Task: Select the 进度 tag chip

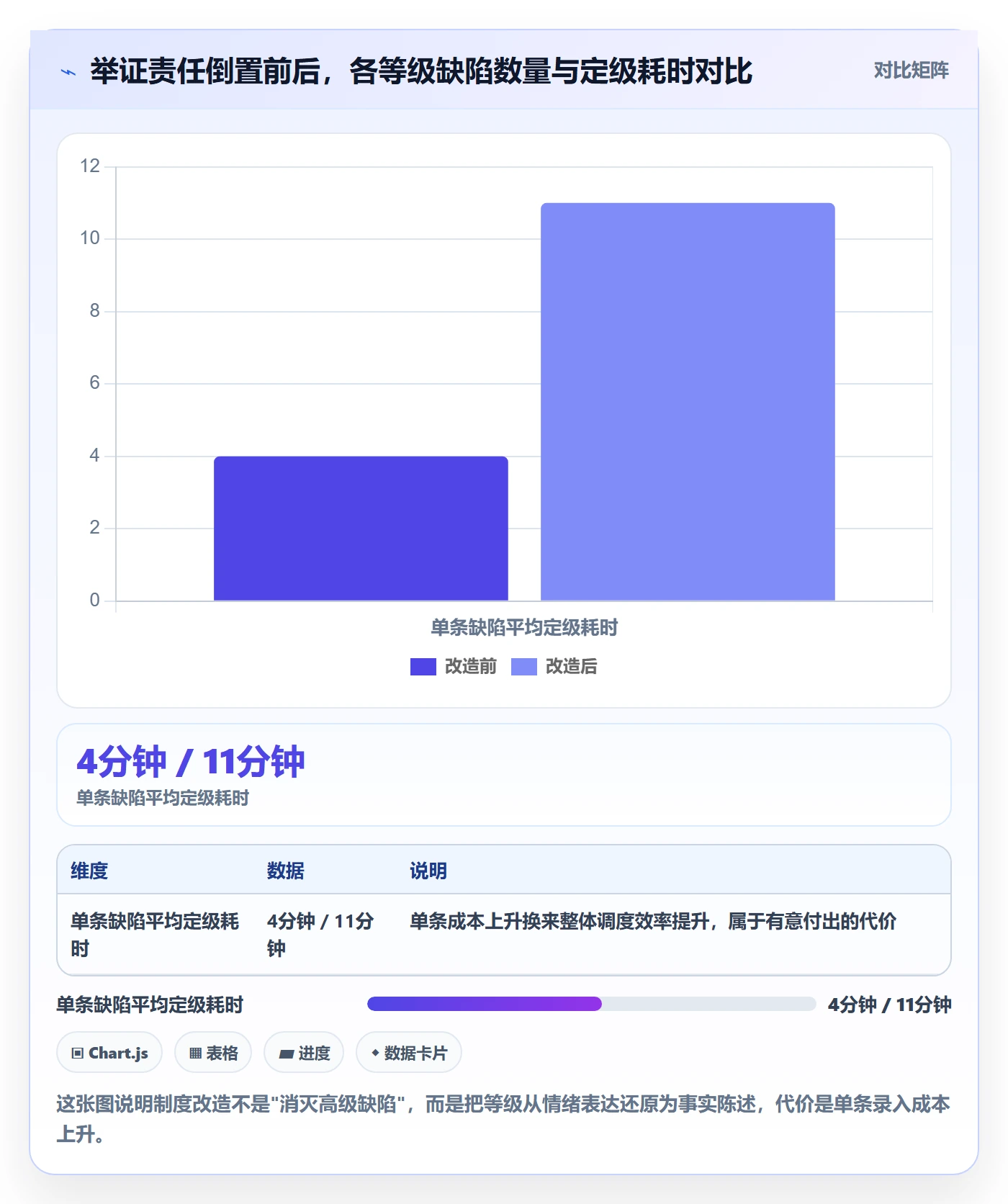Action: 304,1053
